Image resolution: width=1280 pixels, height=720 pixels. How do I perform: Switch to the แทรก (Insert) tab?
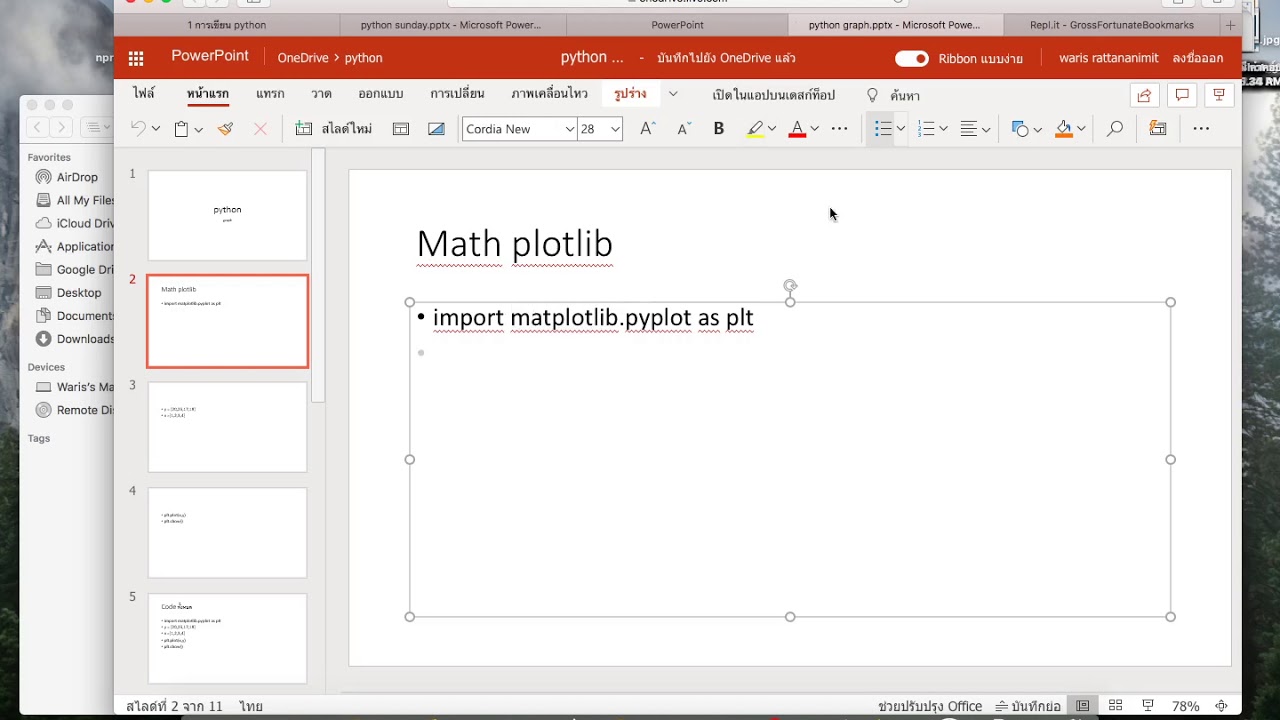tap(270, 94)
